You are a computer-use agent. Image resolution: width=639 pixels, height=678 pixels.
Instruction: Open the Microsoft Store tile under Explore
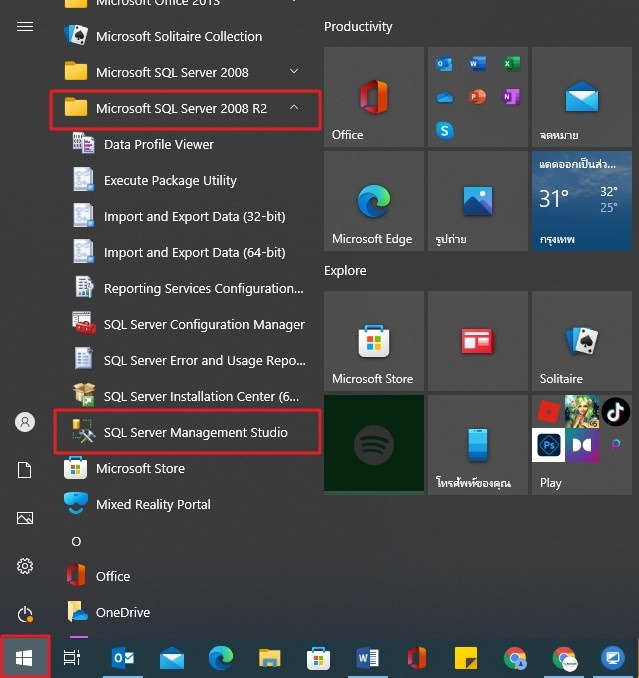pos(374,341)
